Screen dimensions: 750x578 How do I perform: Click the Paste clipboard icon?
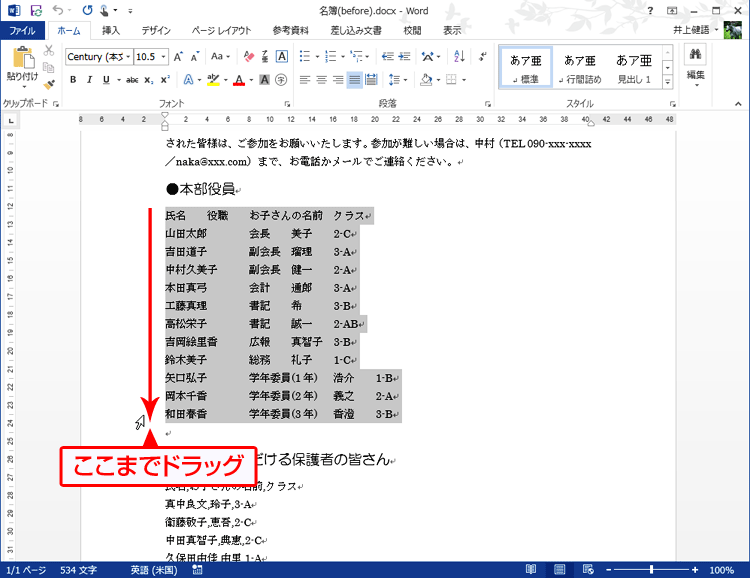22,58
